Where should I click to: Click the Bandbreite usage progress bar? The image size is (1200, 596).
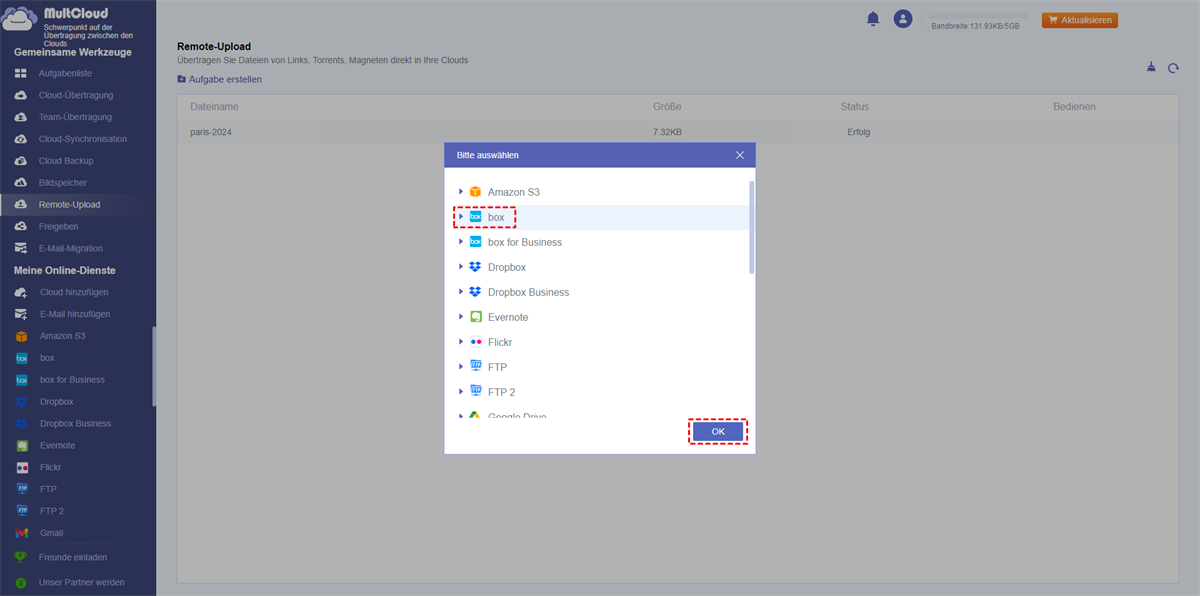coord(978,15)
